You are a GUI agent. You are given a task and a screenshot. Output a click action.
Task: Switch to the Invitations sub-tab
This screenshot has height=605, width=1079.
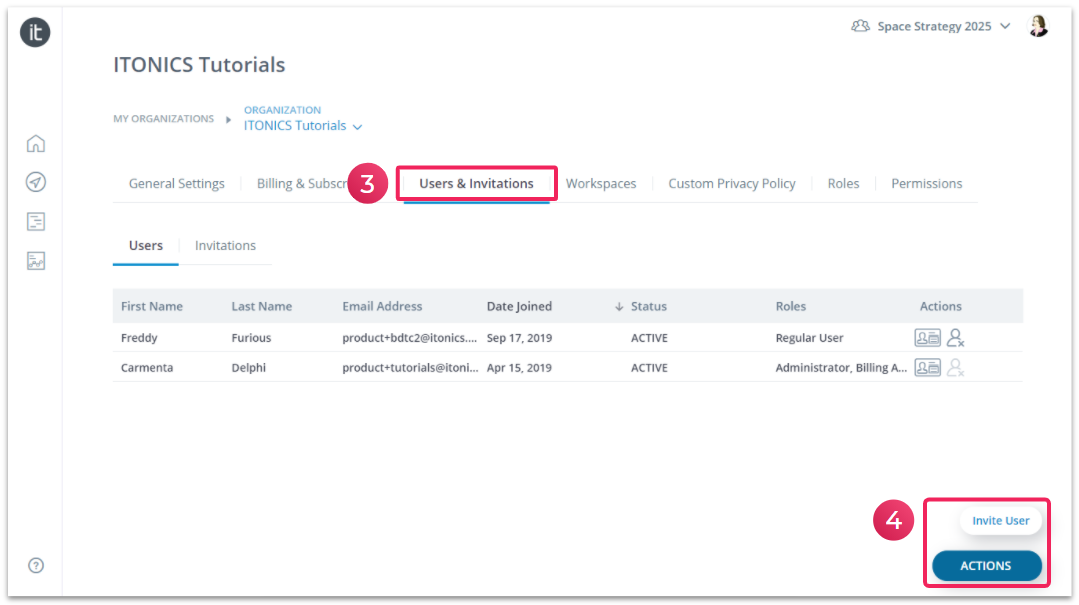pos(225,246)
